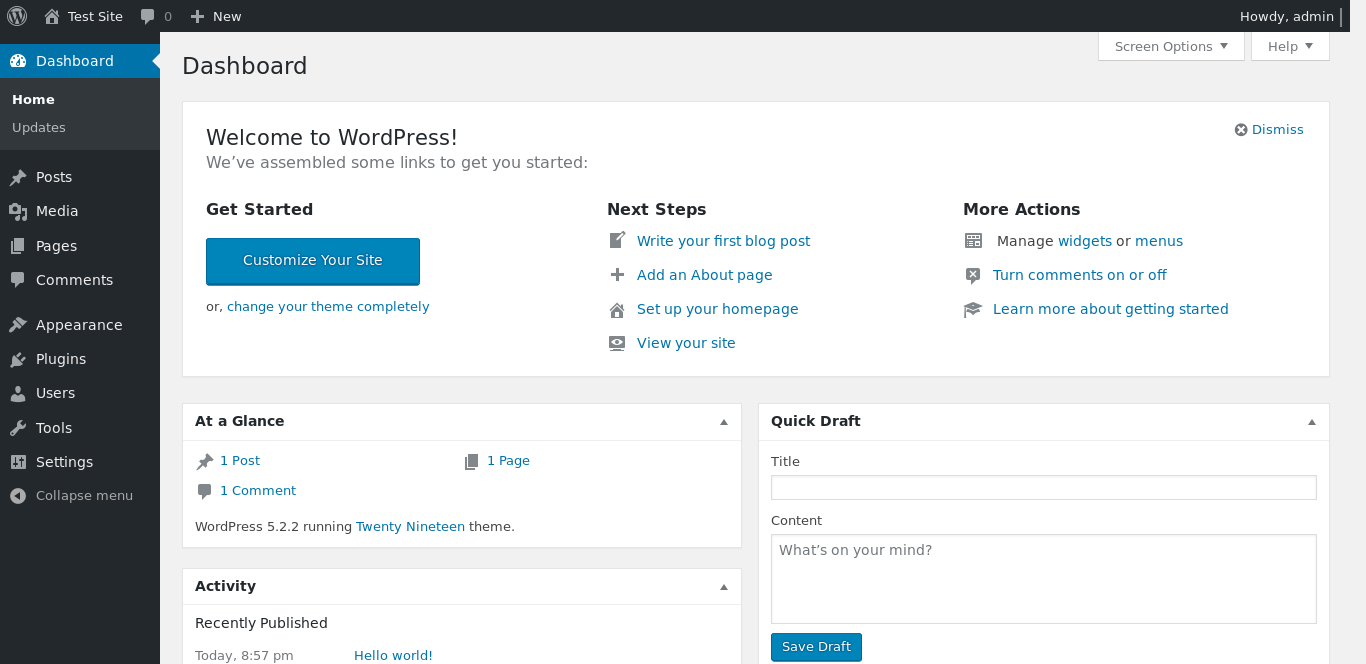Viewport: 1366px width, 664px height.
Task: Click the Dismiss circled-x icon
Action: click(1241, 130)
